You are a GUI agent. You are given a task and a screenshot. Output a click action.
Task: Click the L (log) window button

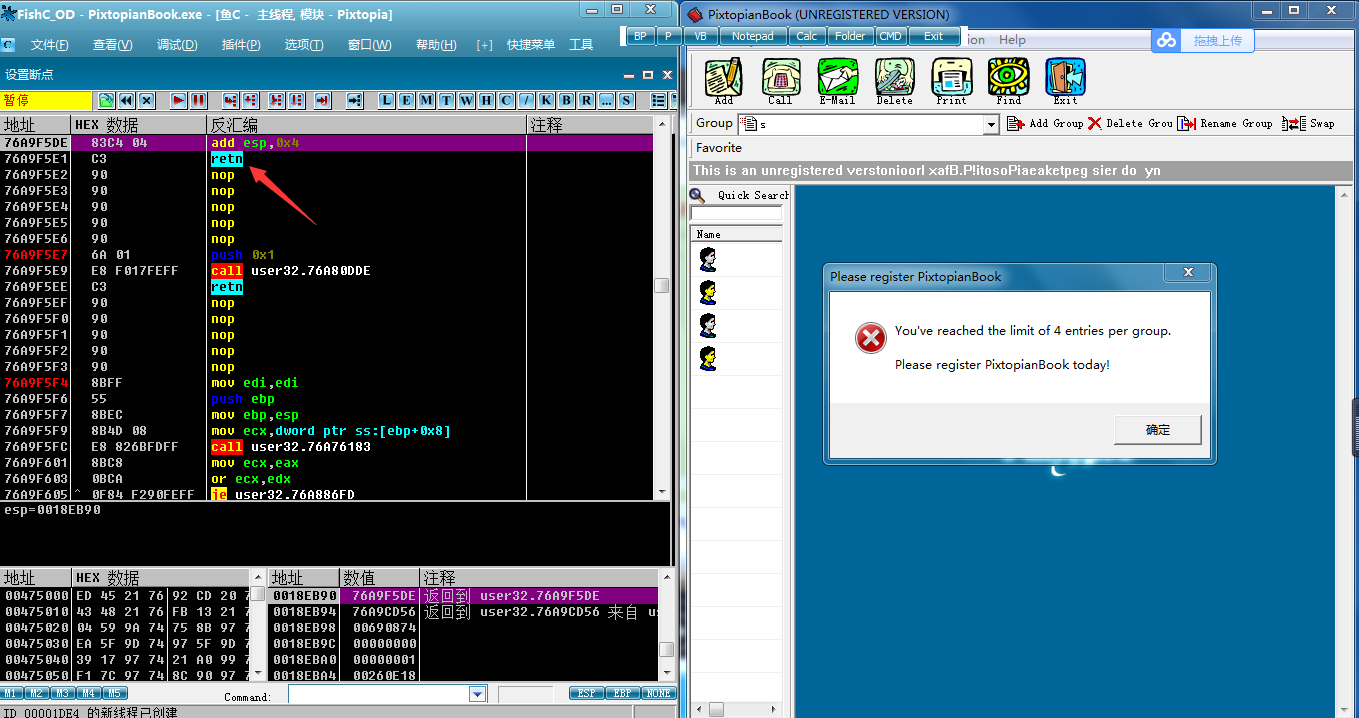click(x=387, y=100)
